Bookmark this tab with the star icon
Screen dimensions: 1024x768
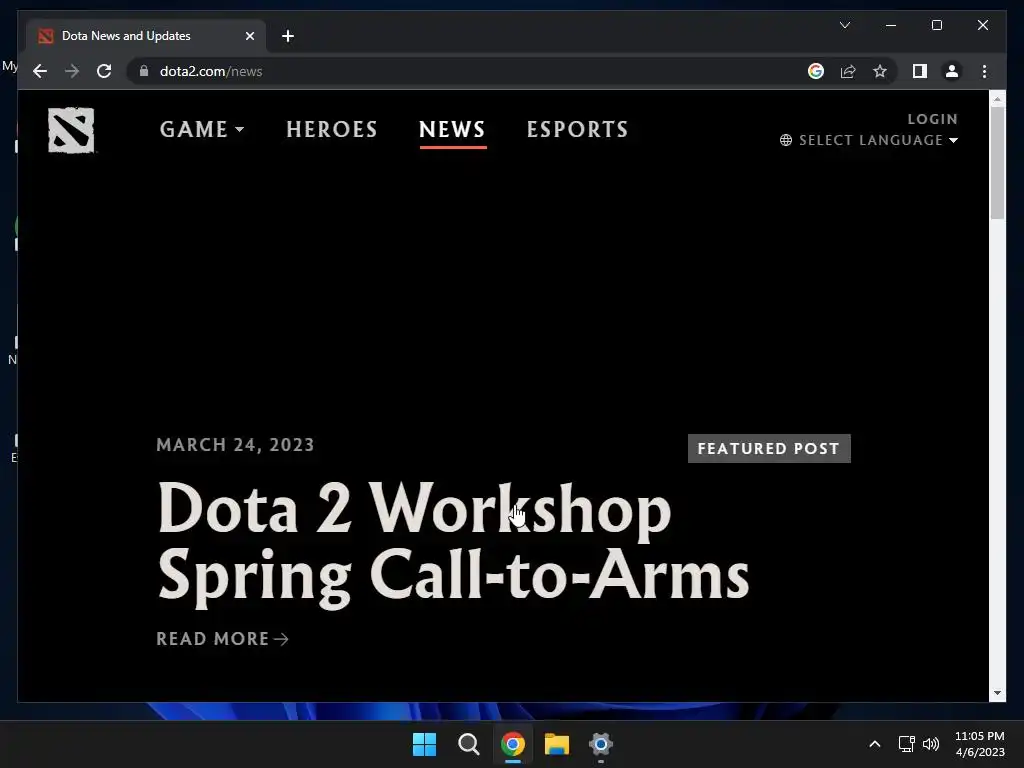click(x=880, y=71)
